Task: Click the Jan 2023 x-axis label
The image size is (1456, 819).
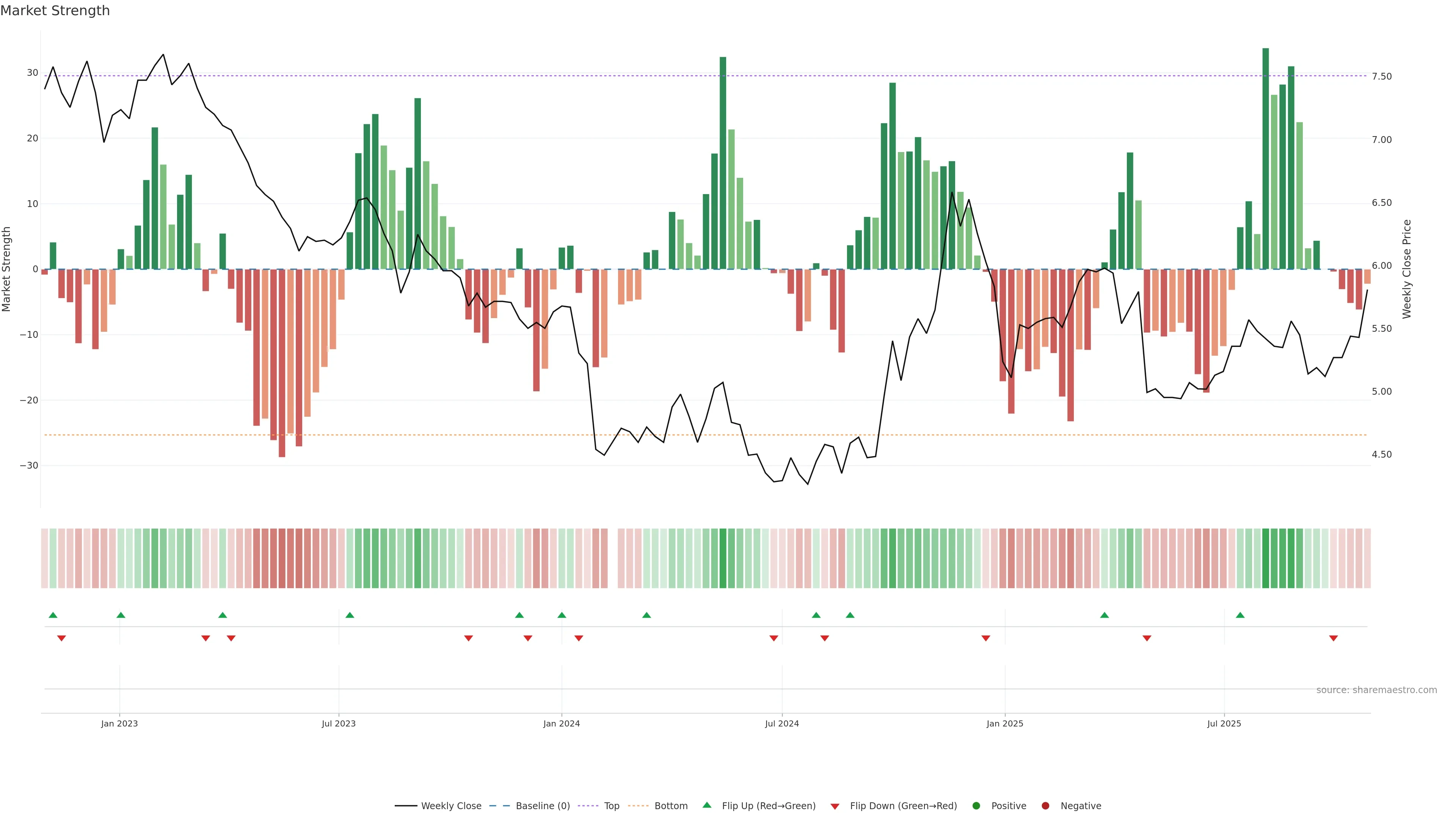Action: pos(119,723)
